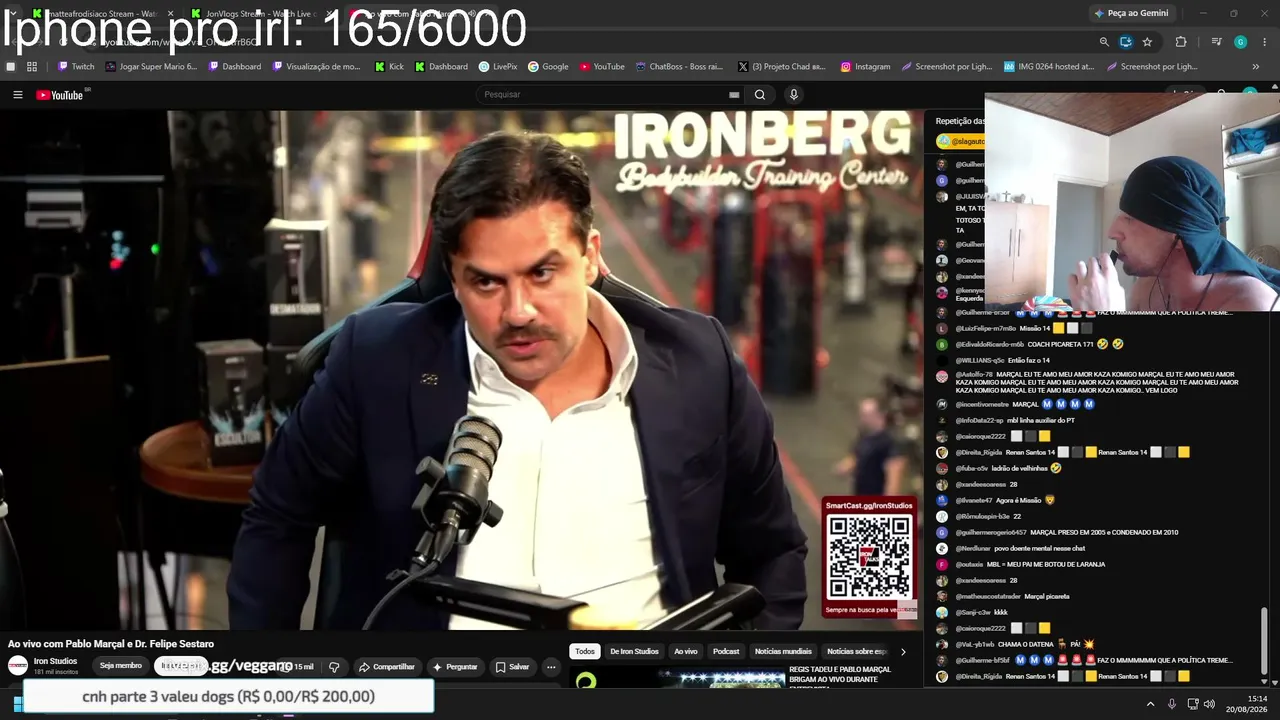Open the tab search dropdown in Chrome
Screen dimensions: 1280x720
12,13
